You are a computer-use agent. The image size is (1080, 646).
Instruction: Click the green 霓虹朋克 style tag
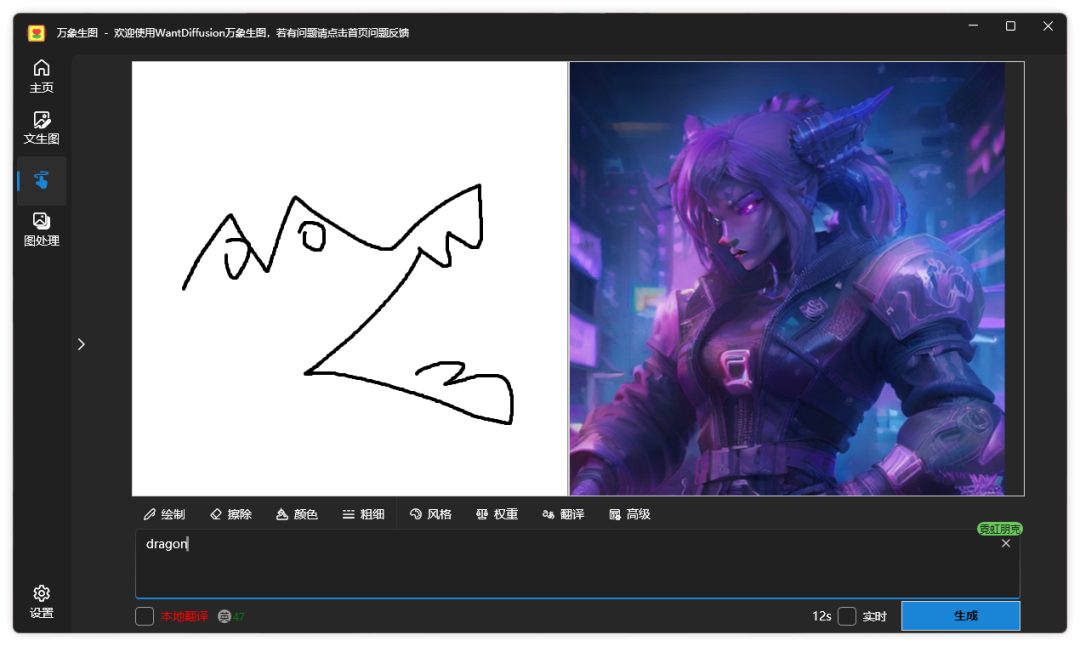(x=999, y=529)
